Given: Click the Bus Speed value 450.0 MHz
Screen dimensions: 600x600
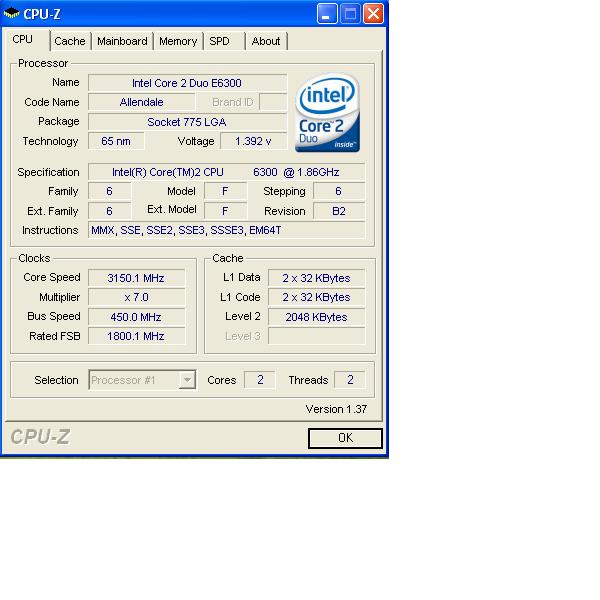Looking at the screenshot, I should [x=136, y=317].
